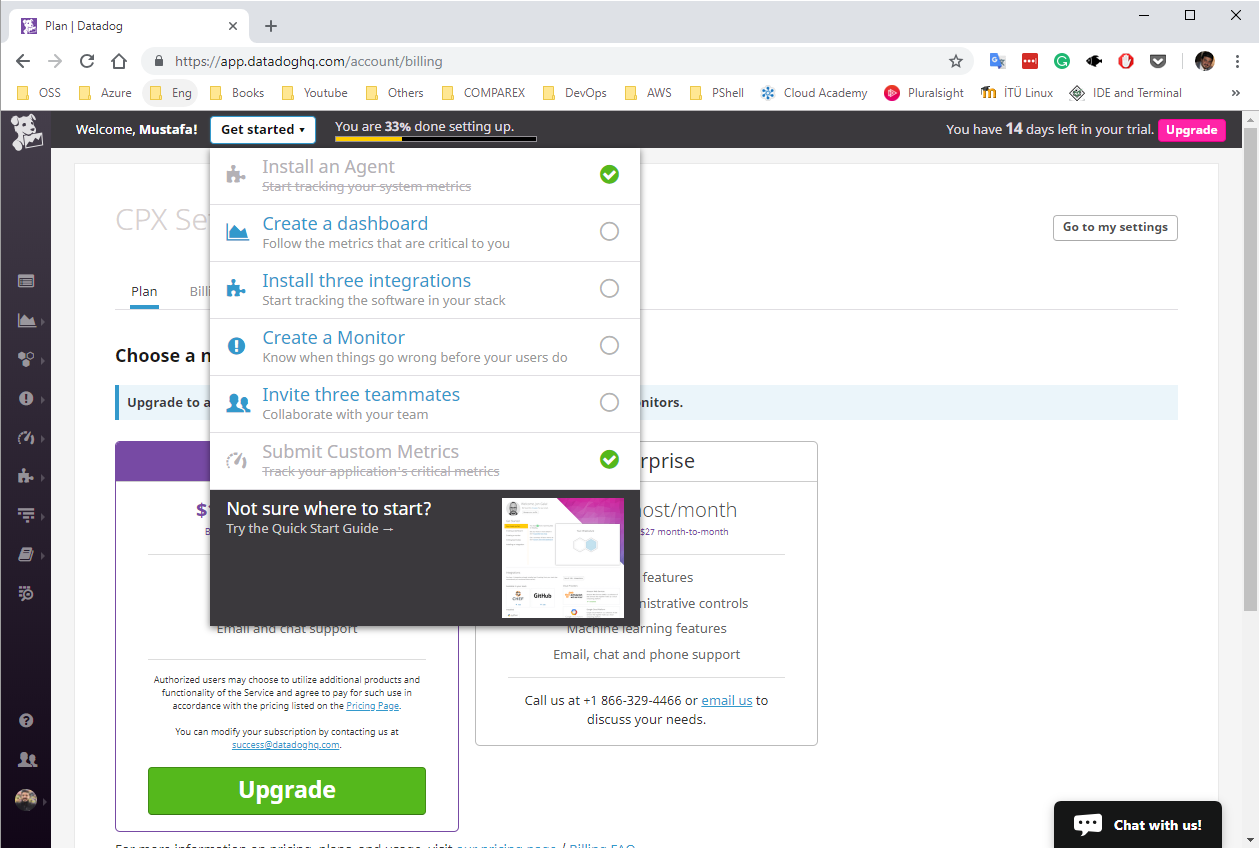Viewport: 1259px width, 848px height.
Task: Open the APM traces sidebar icon
Action: pyautogui.click(x=27, y=515)
